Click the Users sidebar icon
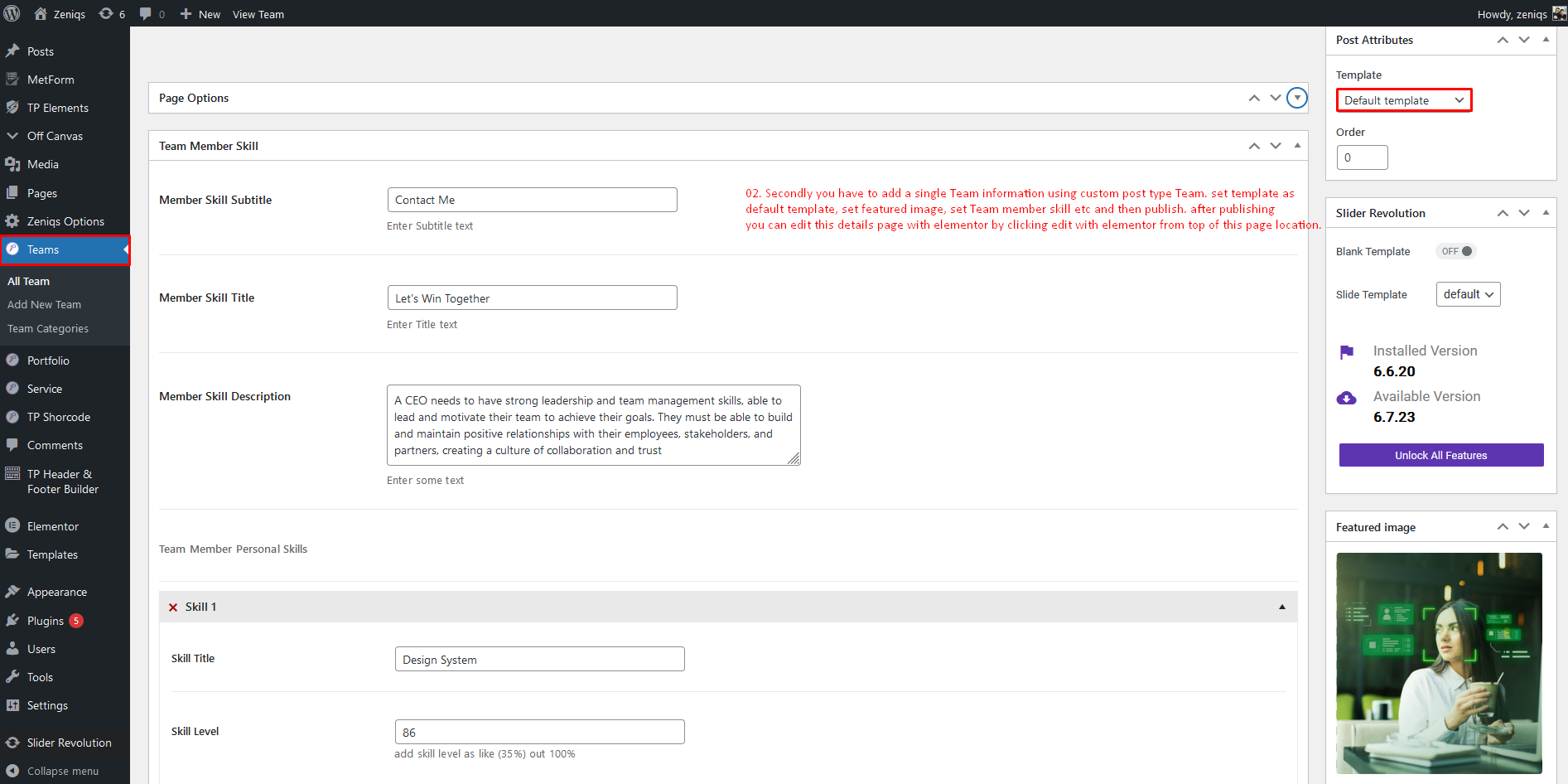 click(x=12, y=649)
